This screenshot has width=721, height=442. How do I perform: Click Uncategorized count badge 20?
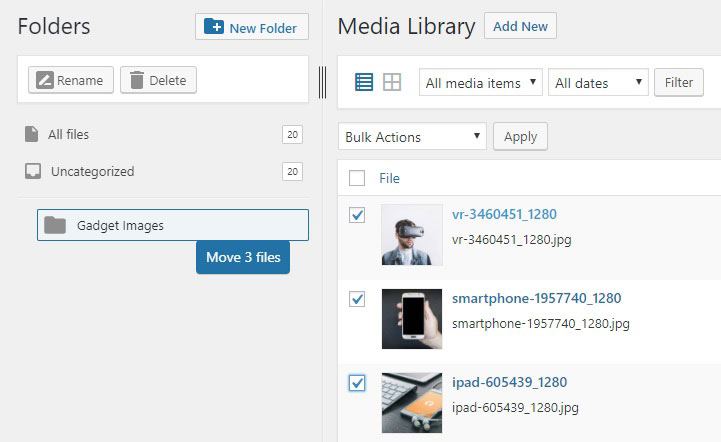(x=292, y=171)
